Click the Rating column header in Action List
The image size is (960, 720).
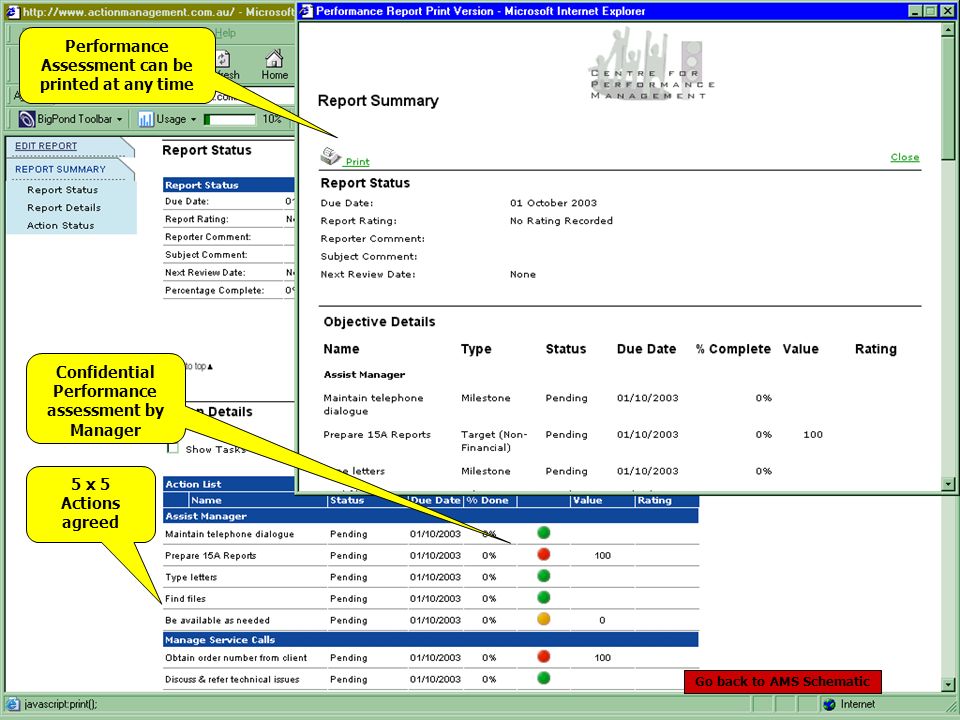tap(654, 500)
